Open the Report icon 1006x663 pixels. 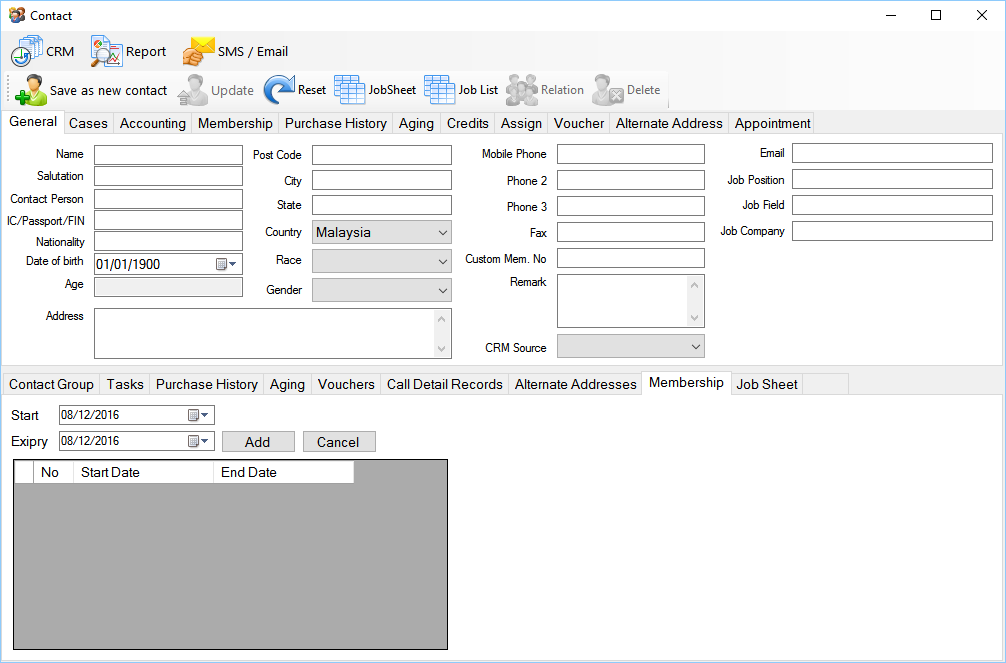coord(106,51)
